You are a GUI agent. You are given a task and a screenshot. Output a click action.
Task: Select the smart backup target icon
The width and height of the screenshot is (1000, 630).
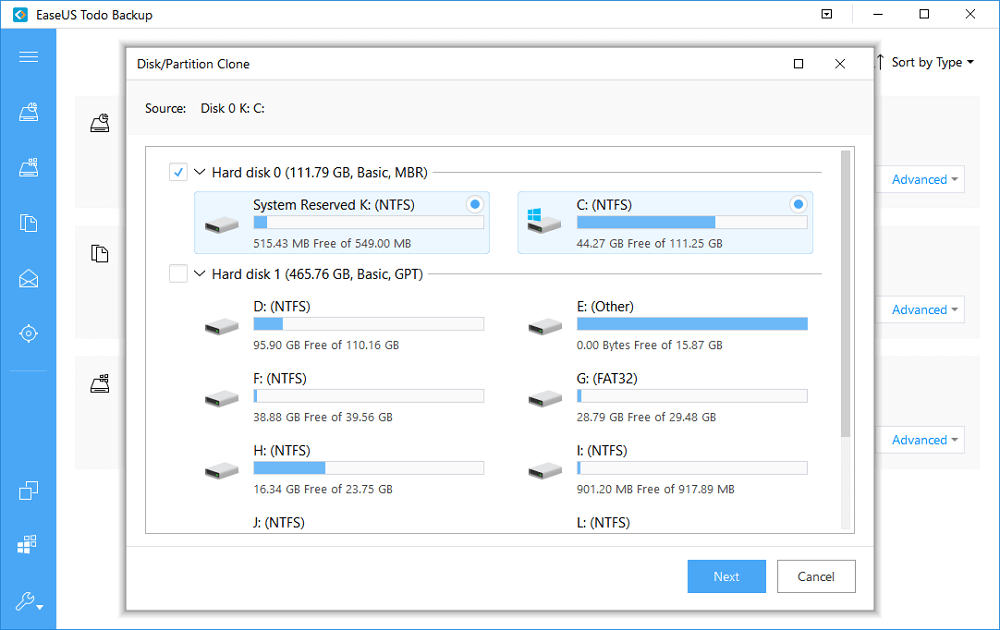click(28, 334)
